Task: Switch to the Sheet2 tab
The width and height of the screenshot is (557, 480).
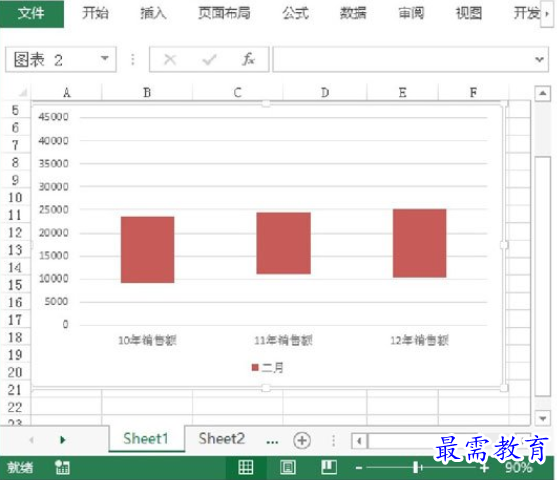Action: click(x=222, y=439)
